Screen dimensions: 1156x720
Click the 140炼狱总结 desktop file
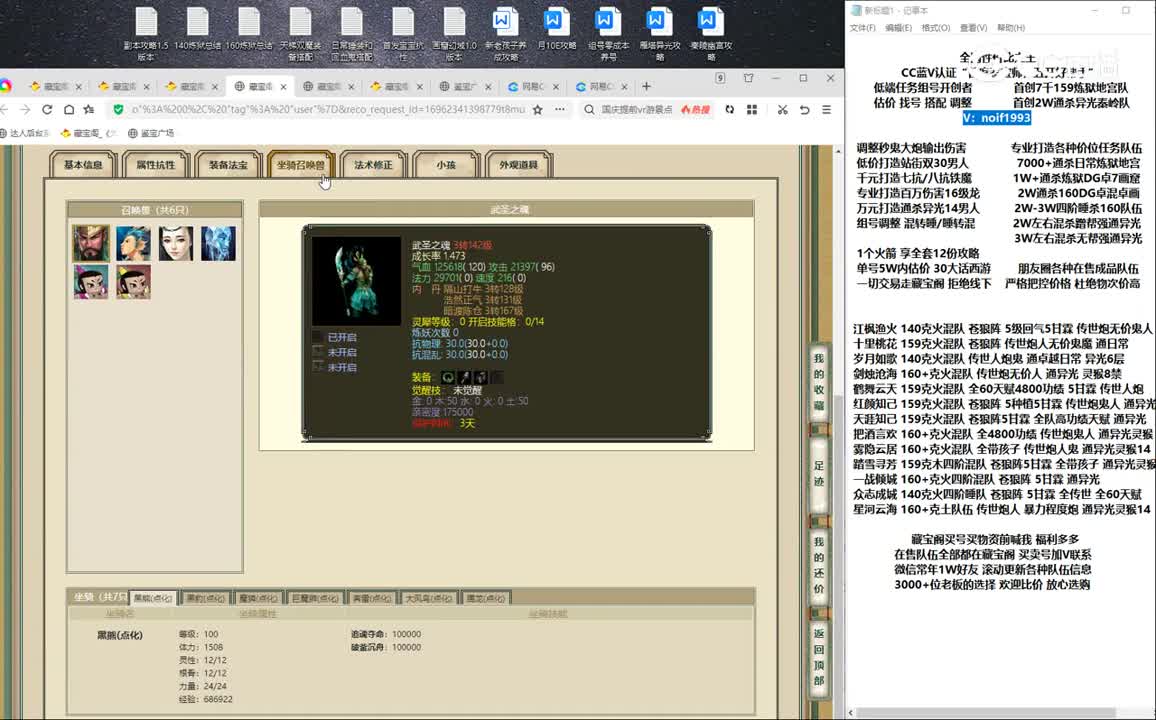point(198,29)
